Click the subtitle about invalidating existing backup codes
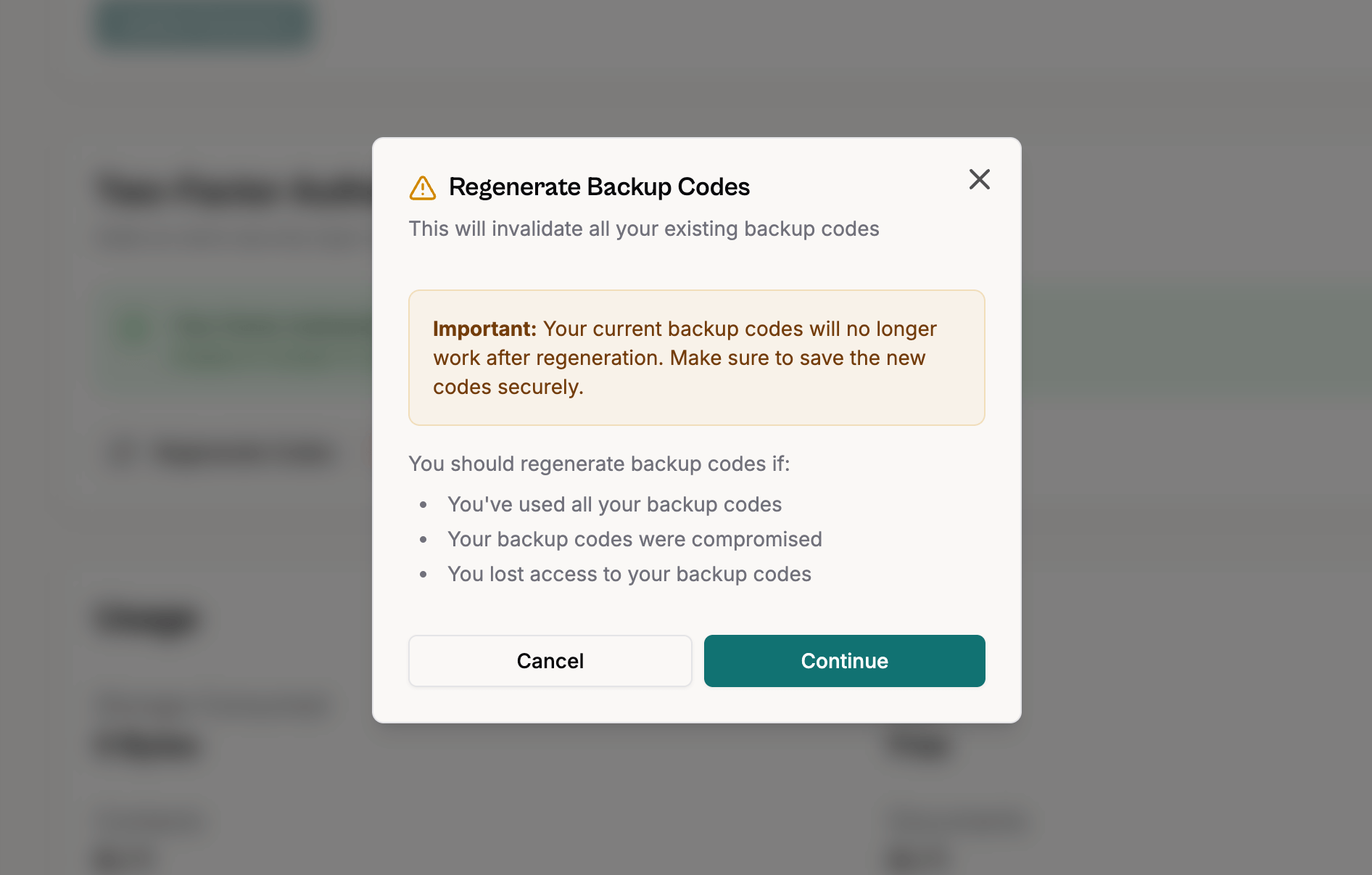Viewport: 1372px width, 875px height. point(644,229)
